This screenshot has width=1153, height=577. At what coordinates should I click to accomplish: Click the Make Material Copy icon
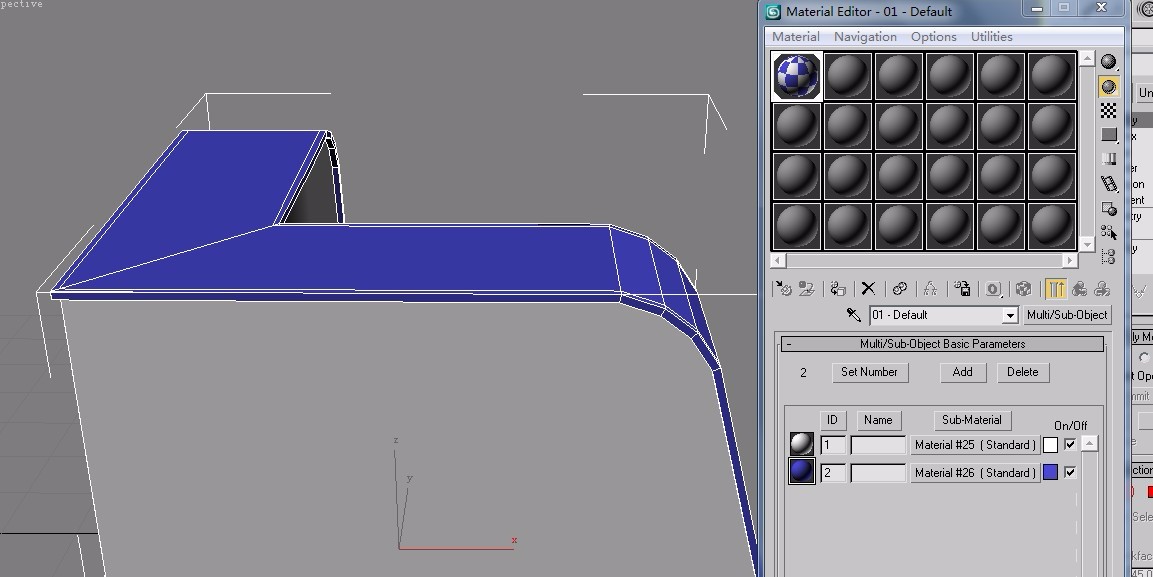coord(899,289)
